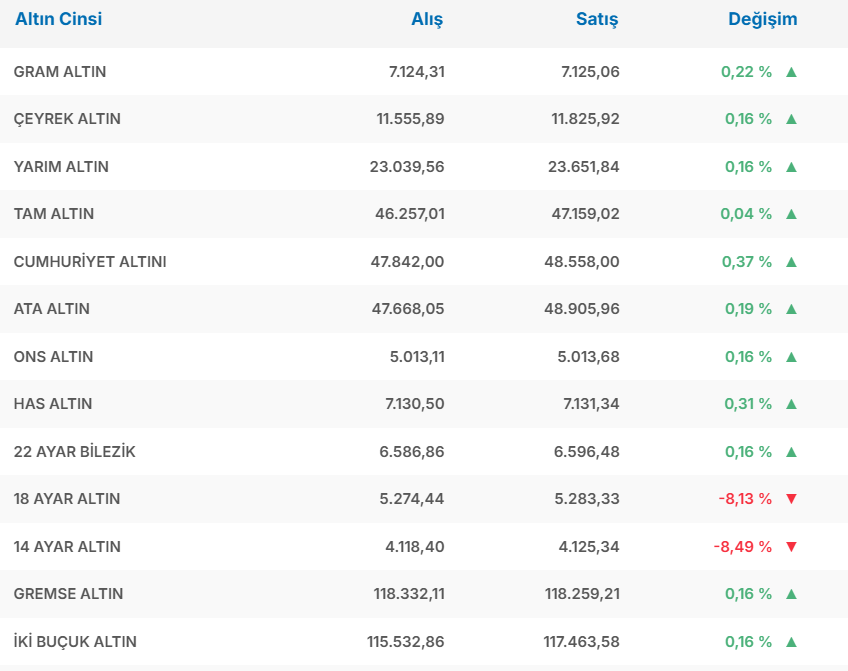Click the Satış column header
The height and width of the screenshot is (671, 848).
tap(597, 19)
